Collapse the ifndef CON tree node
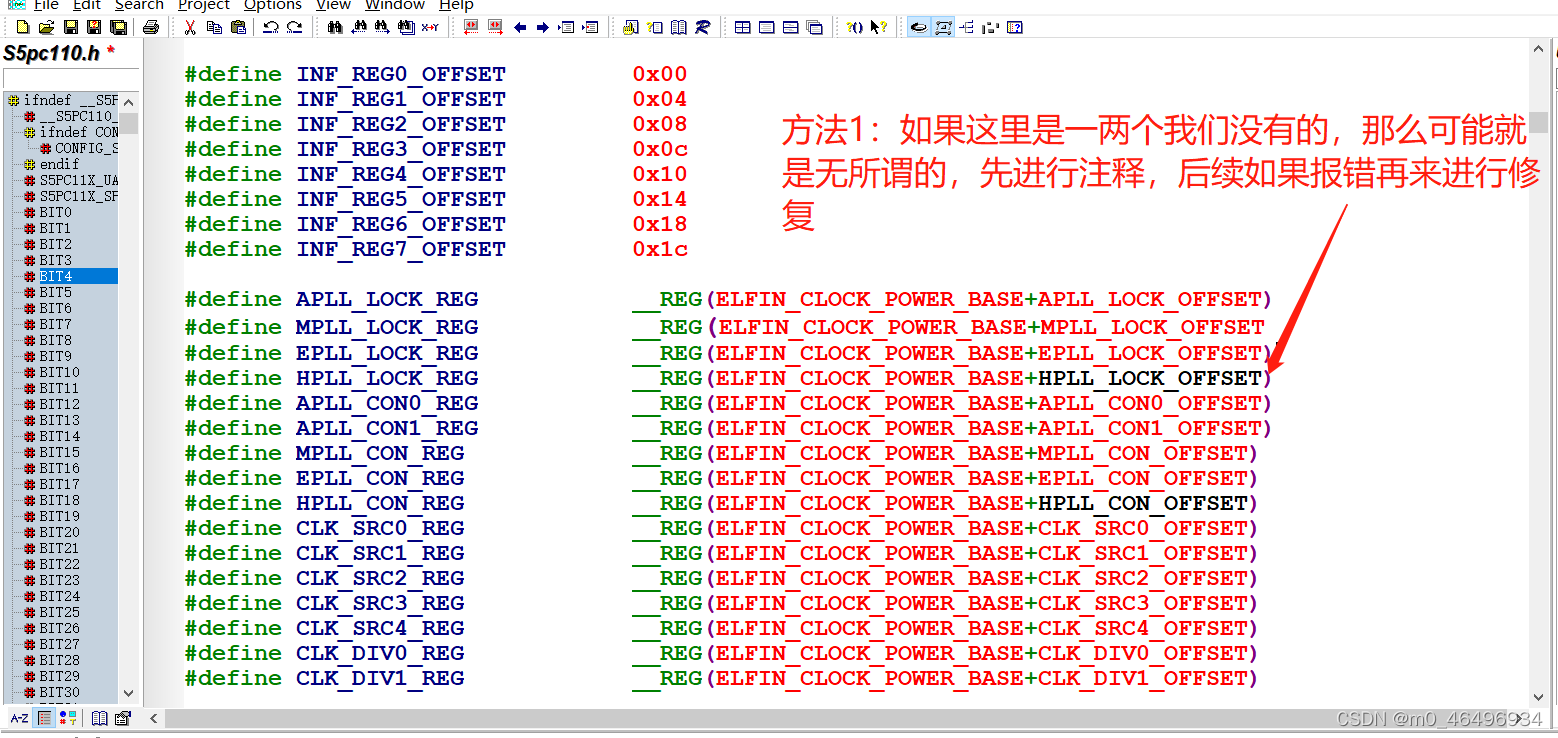The image size is (1558, 738). [30, 132]
